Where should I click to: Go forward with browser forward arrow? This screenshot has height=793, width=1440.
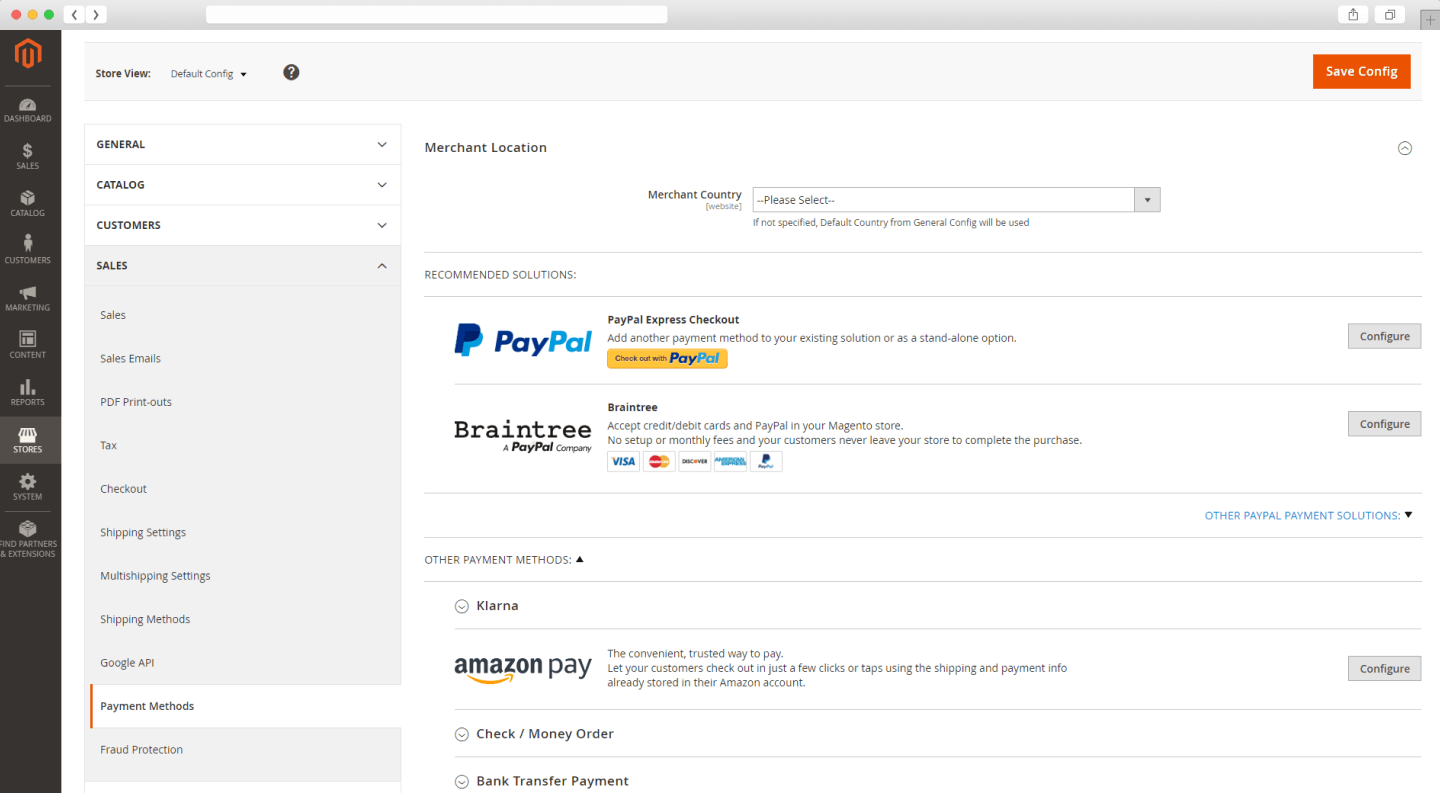(96, 14)
